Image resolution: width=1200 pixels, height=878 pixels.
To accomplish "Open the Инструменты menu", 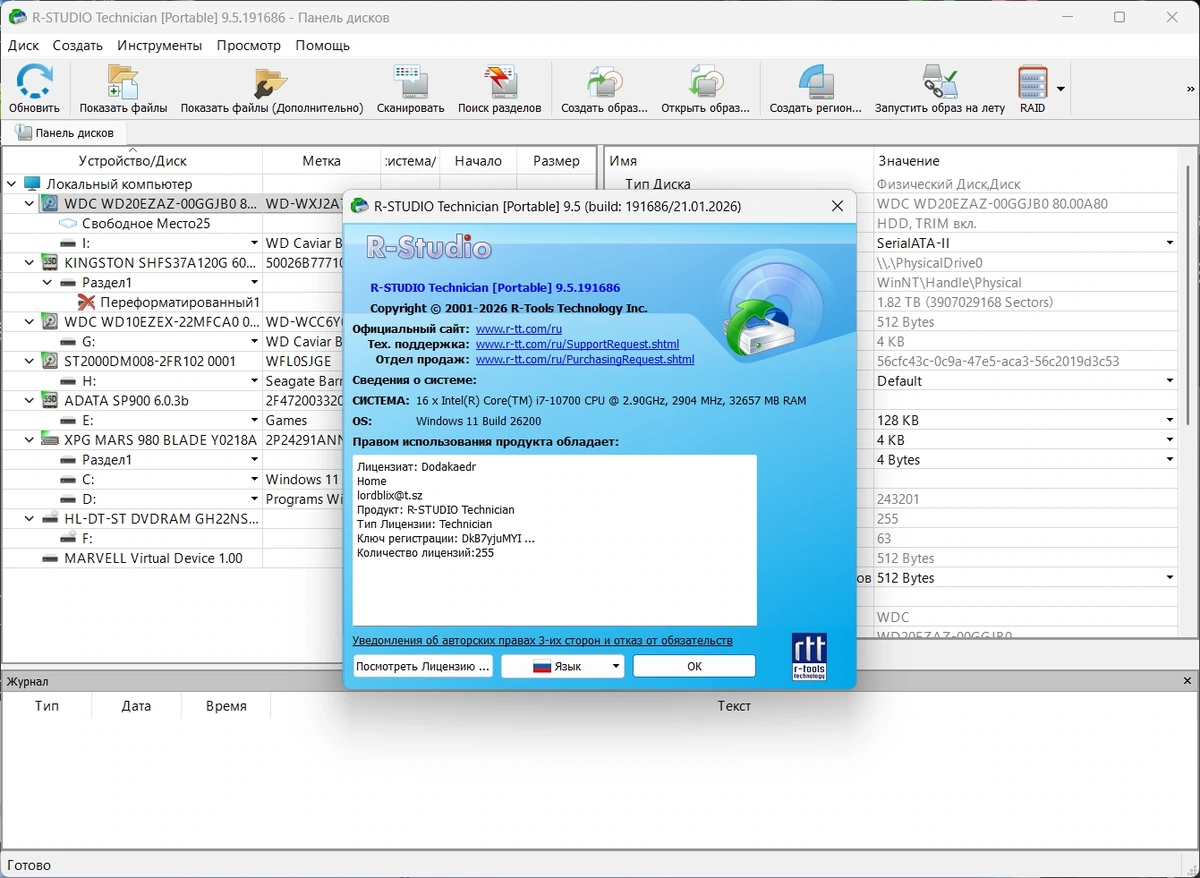I will pyautogui.click(x=160, y=45).
